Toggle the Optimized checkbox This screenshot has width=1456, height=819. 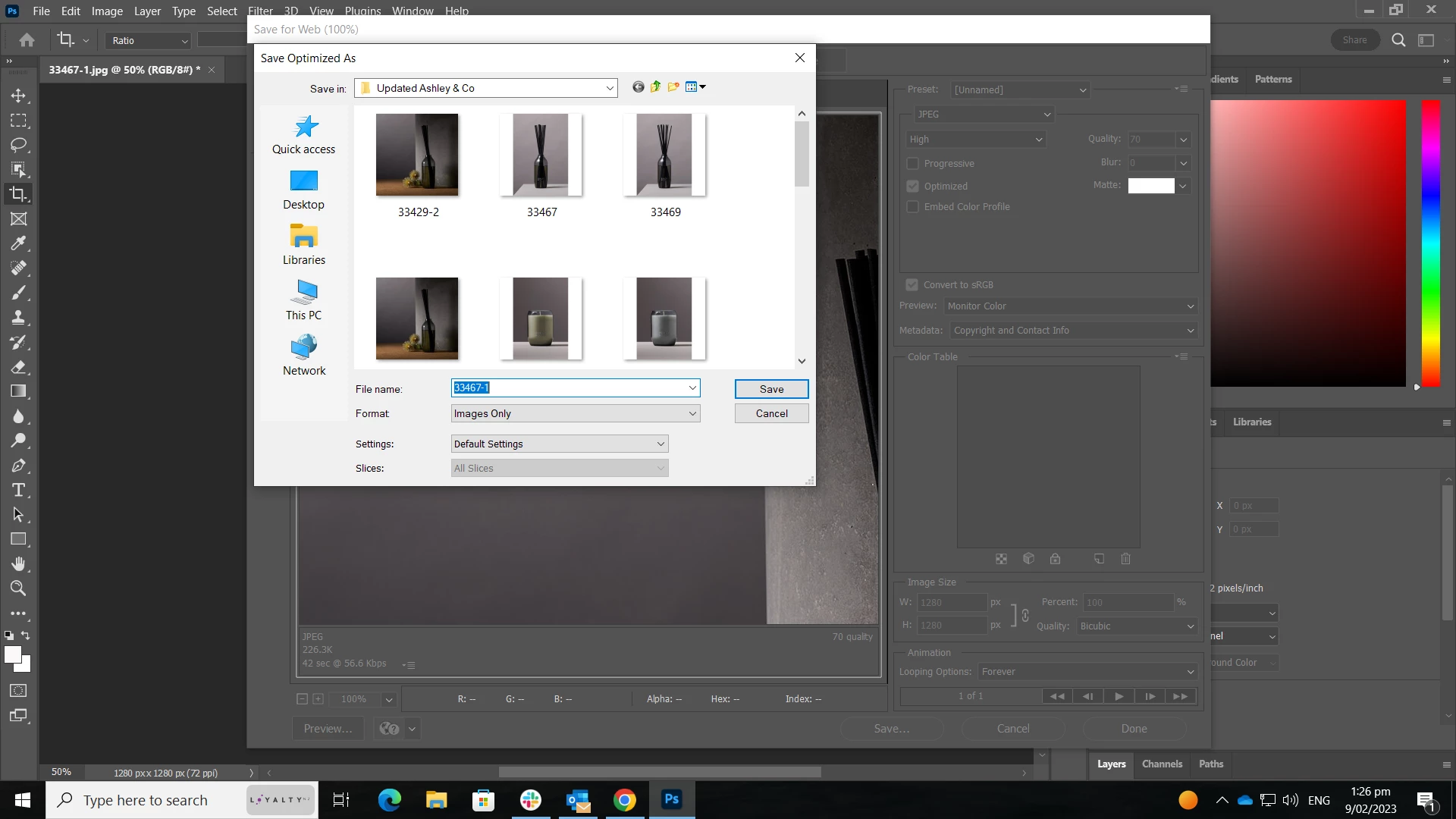[913, 187]
